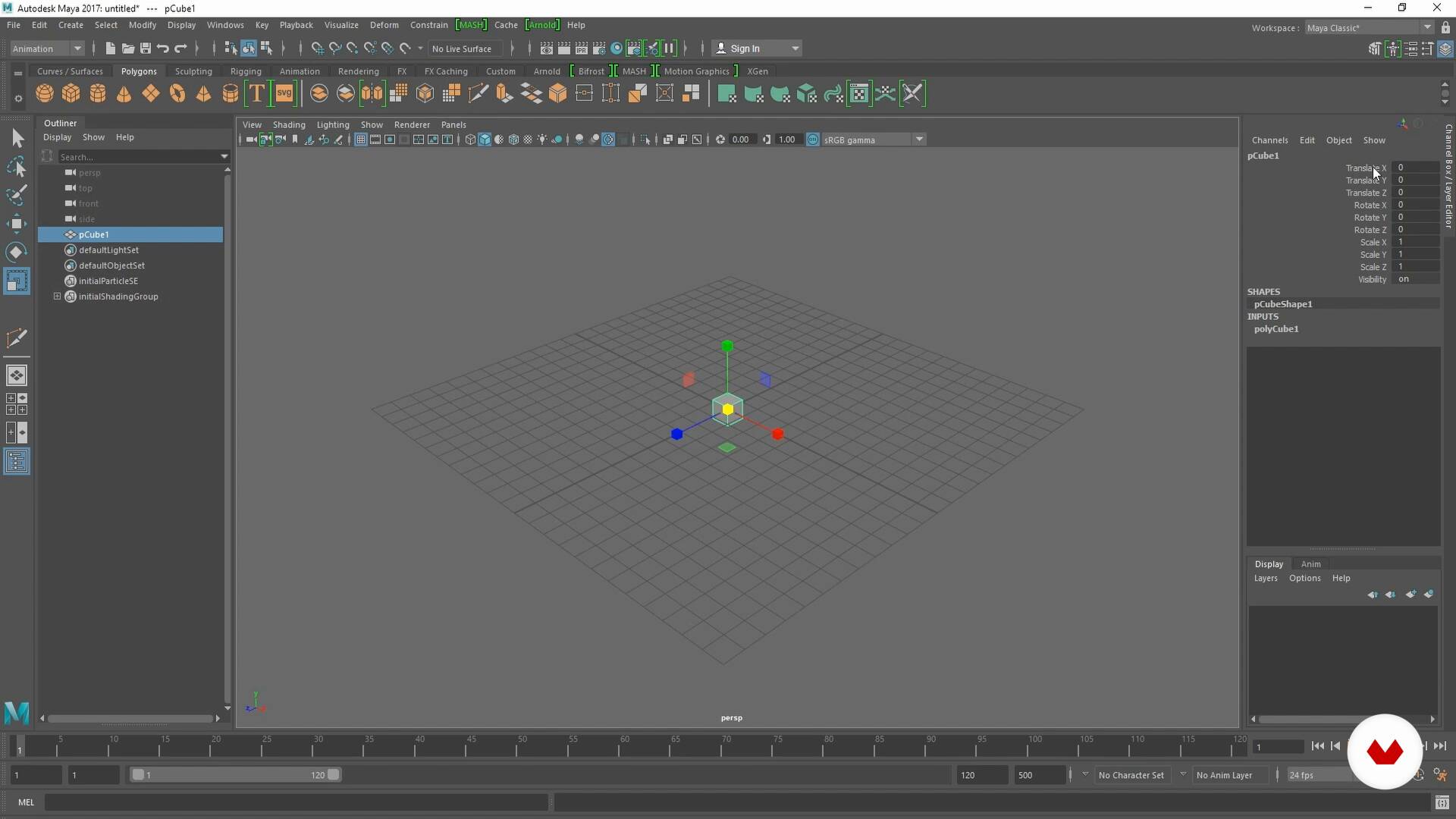Screen dimensions: 1456x819
Task: Create a Polygon Cube from shelf
Action: coord(71,93)
